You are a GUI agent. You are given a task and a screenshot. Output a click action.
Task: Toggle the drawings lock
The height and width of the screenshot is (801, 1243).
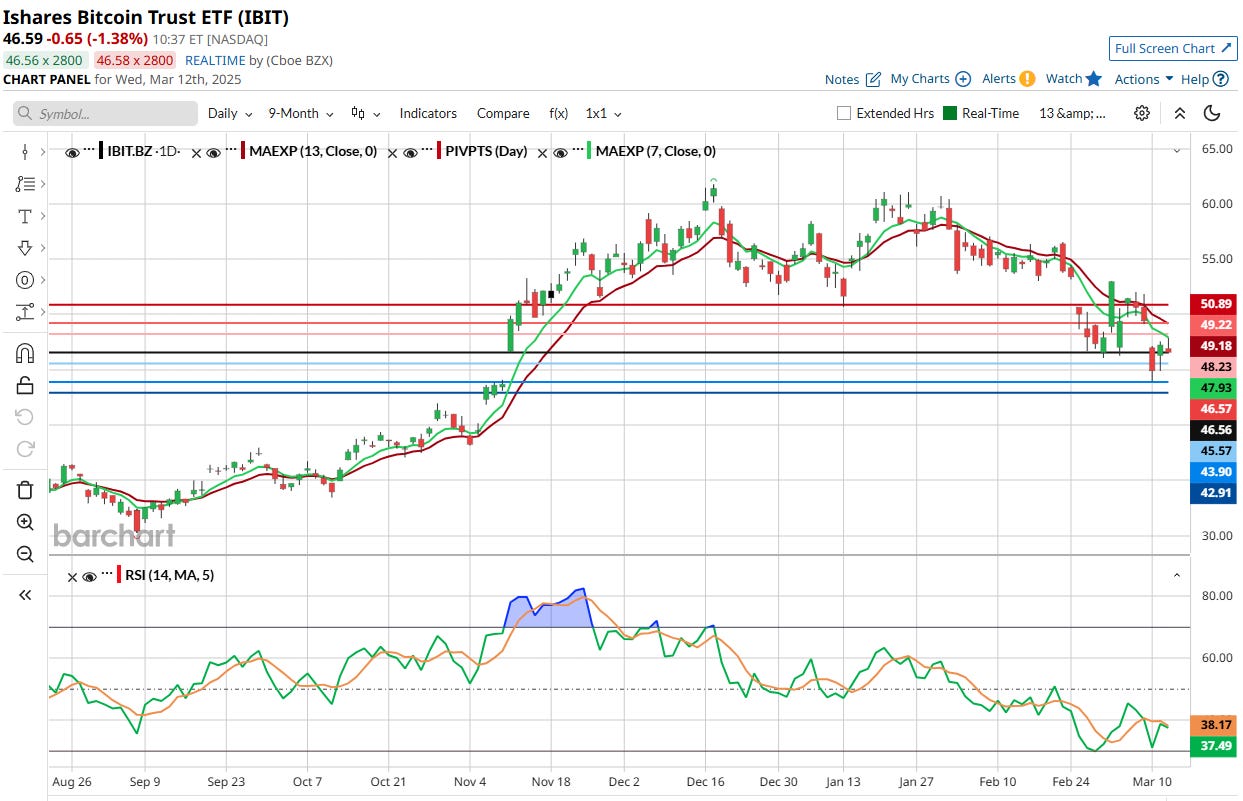(x=25, y=385)
